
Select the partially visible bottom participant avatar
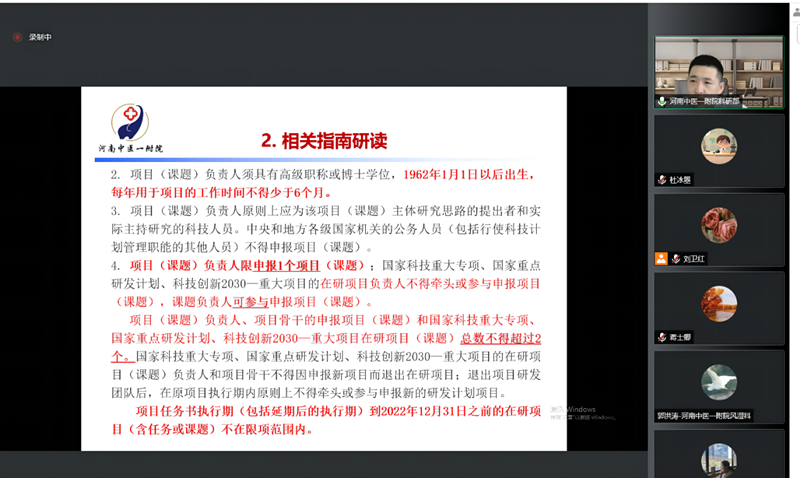coord(719,460)
